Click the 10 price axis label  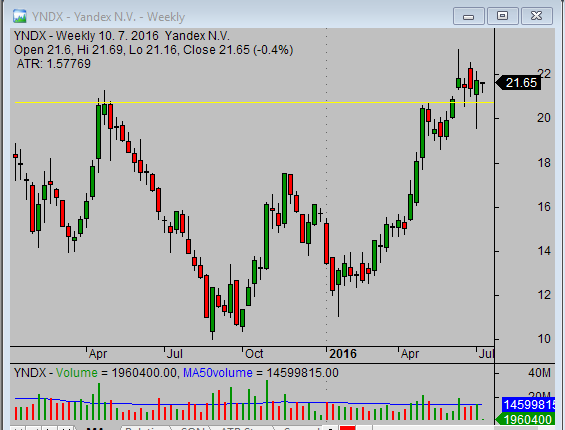544,339
